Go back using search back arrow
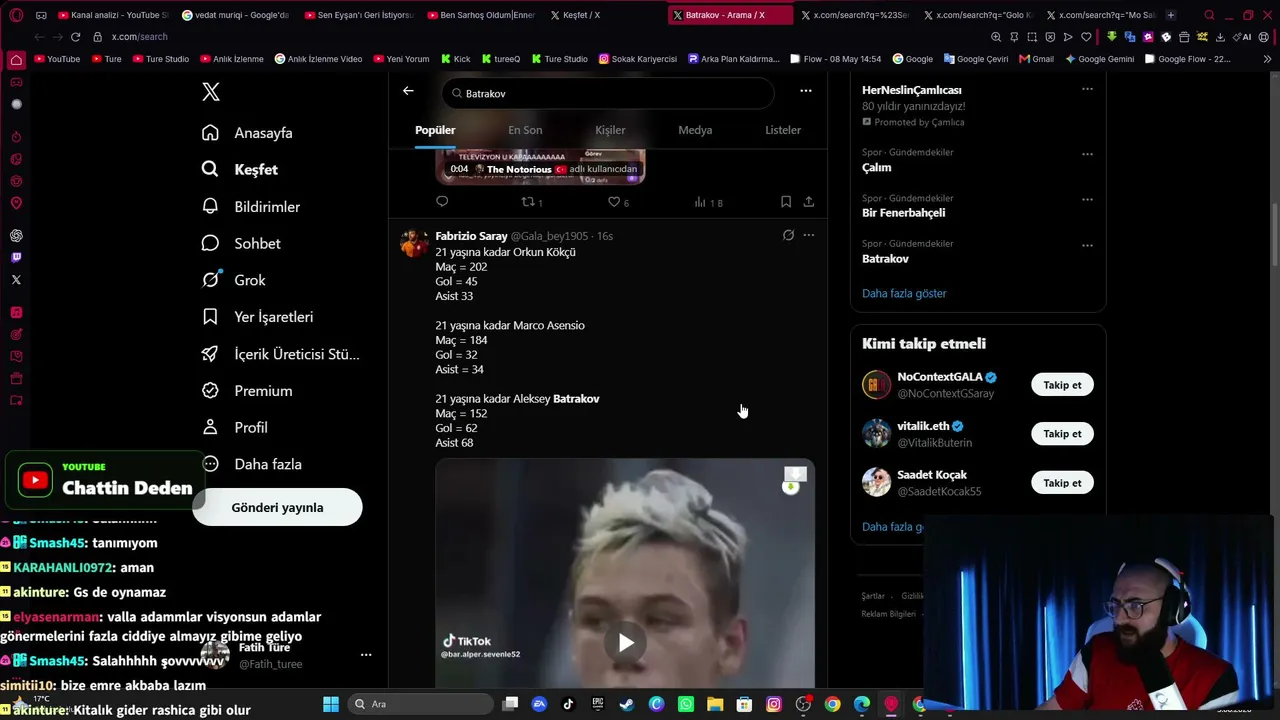1280x720 pixels. (x=408, y=91)
